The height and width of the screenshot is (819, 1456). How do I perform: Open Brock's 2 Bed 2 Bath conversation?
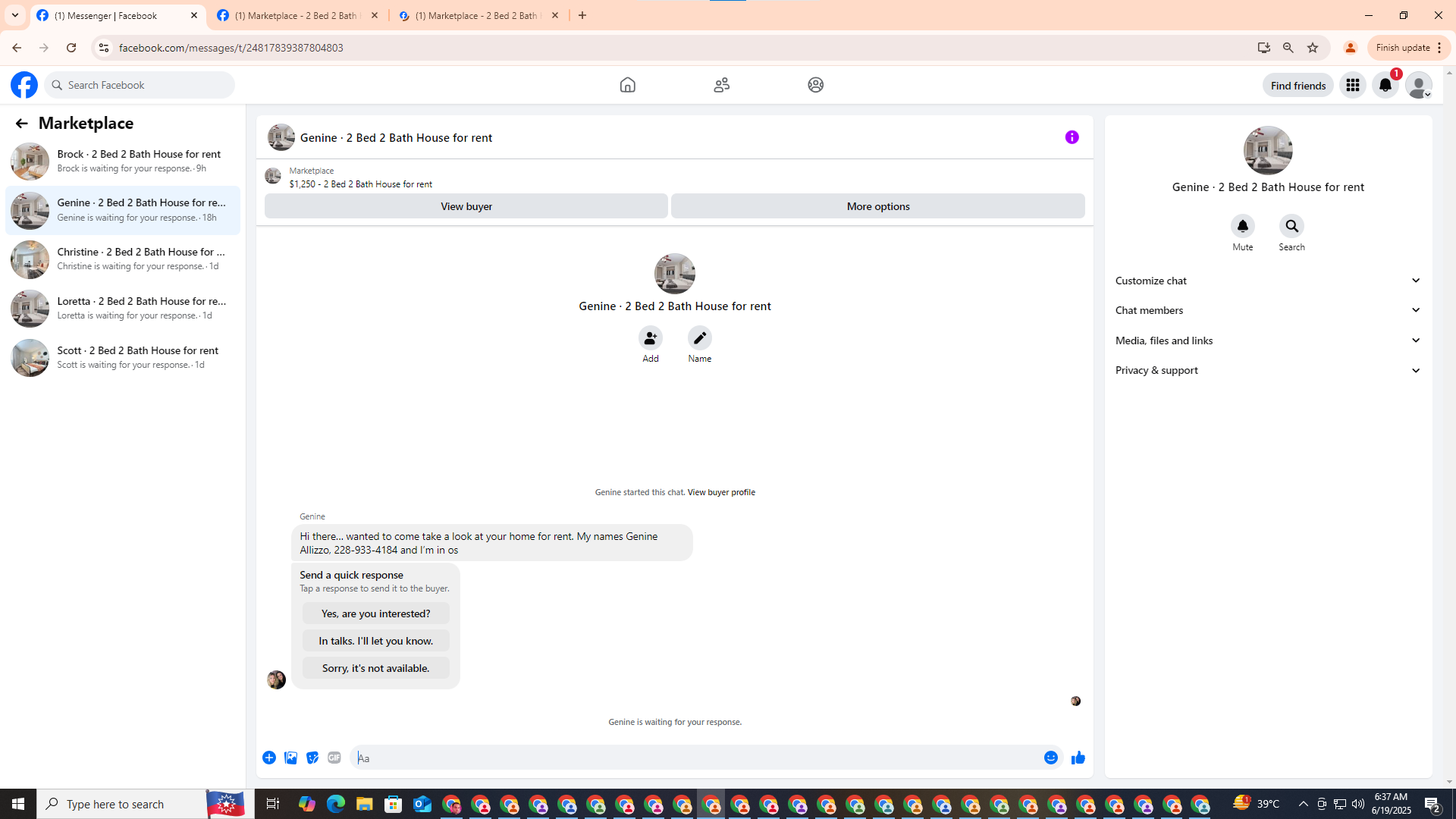click(x=122, y=161)
